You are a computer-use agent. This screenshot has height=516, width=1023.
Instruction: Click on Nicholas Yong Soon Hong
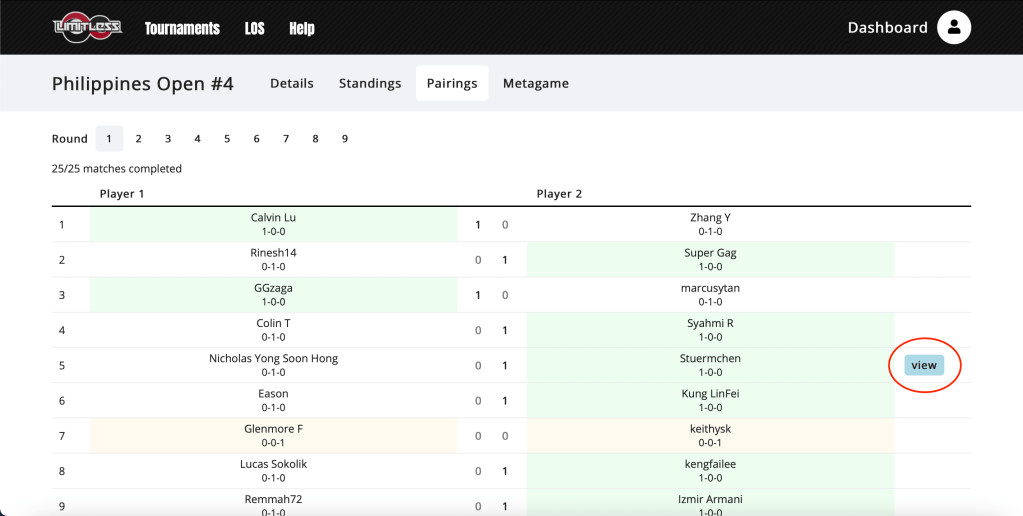[x=273, y=358]
